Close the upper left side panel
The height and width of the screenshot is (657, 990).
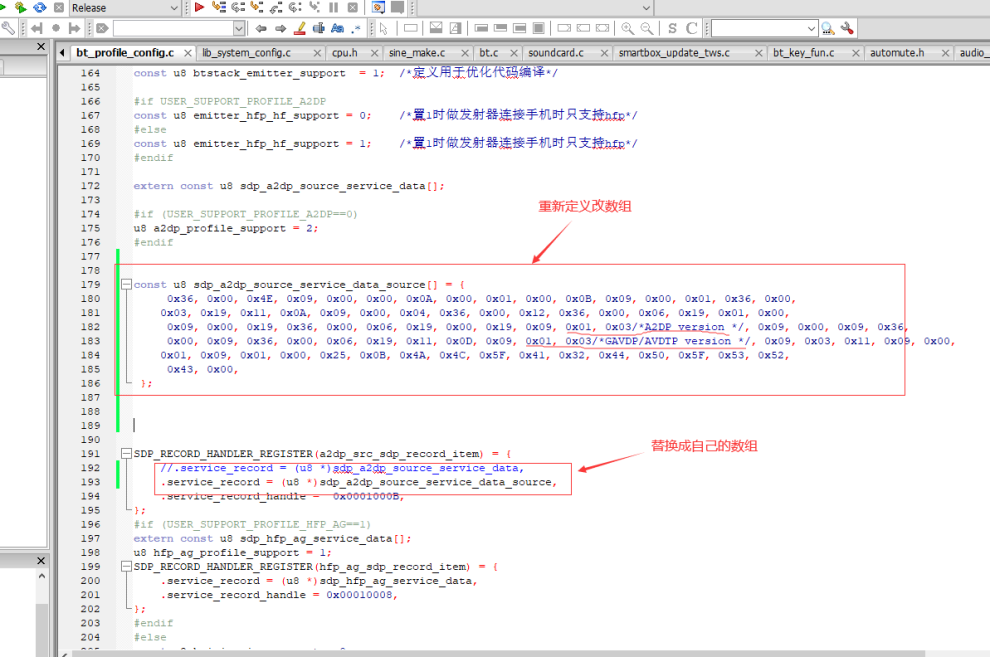point(41,47)
